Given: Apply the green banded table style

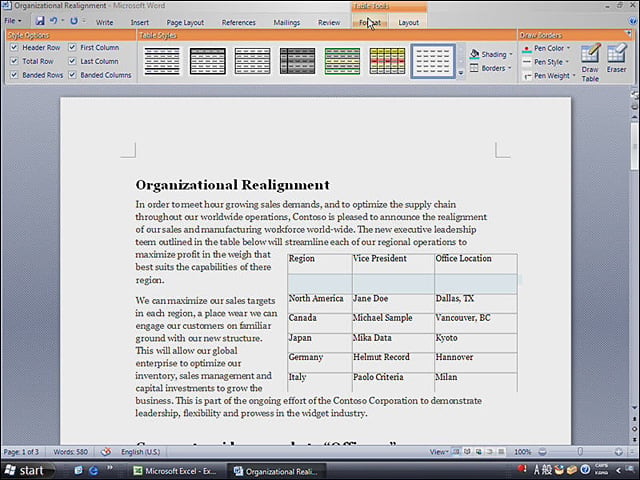Looking at the screenshot, I should point(342,61).
